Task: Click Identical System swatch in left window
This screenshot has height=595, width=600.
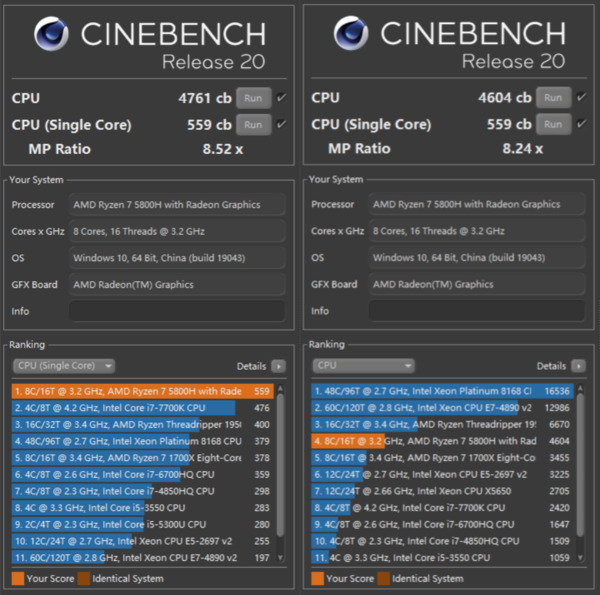Action: [x=84, y=579]
